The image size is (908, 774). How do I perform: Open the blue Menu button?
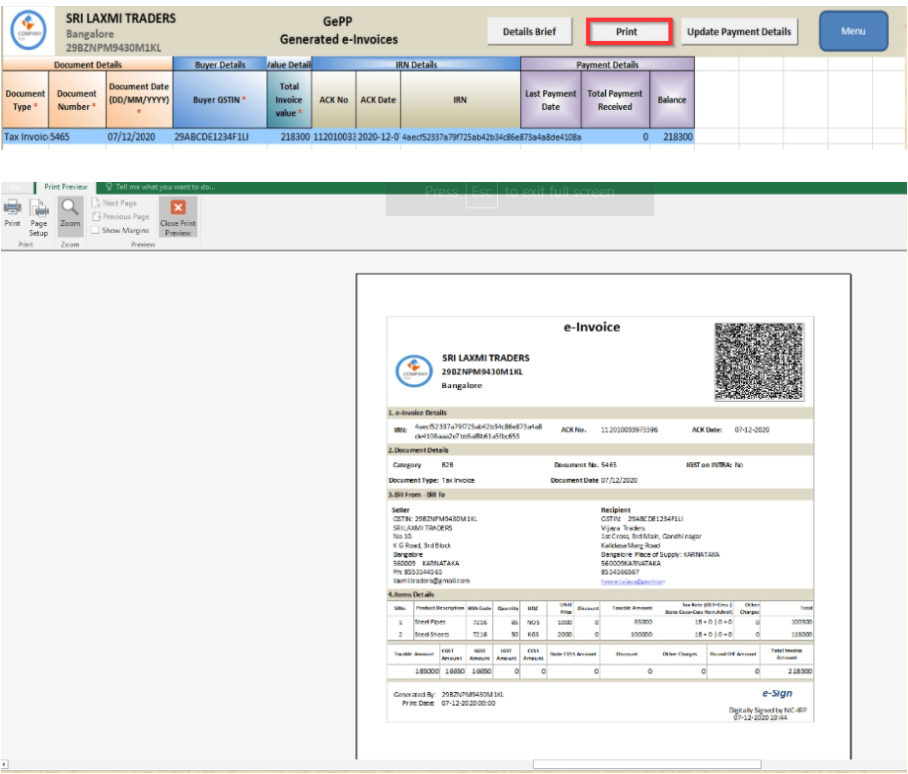(x=853, y=31)
